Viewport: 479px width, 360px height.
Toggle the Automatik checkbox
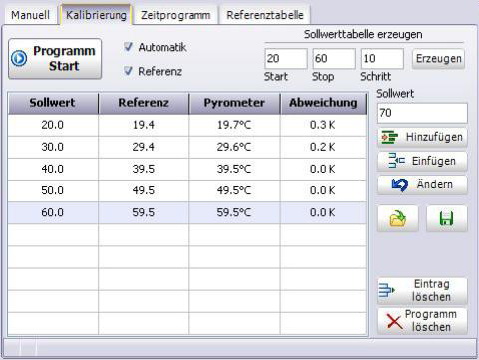pyautogui.click(x=128, y=47)
